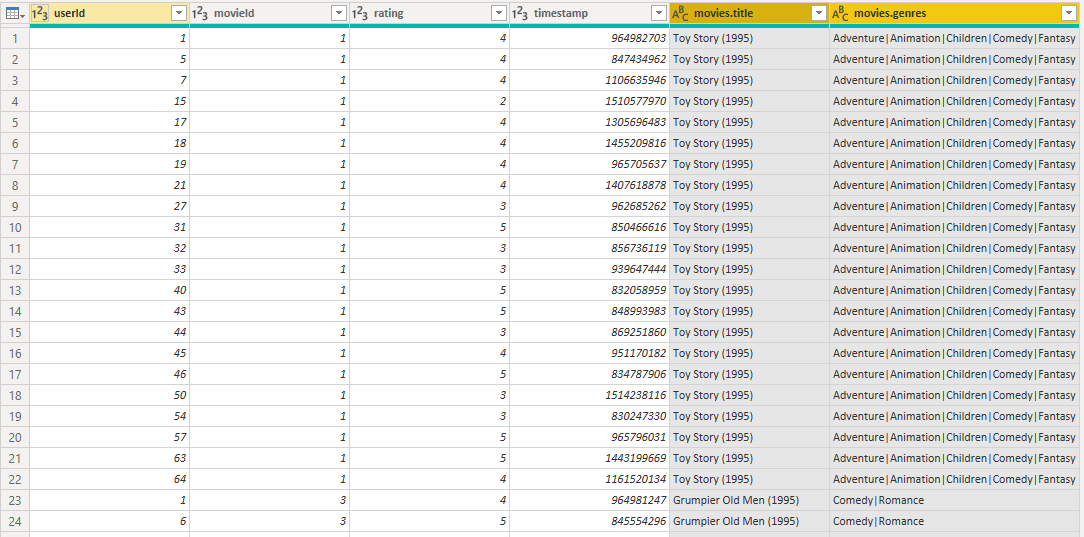Open the movies.title column filter dropdown
Image resolution: width=1084 pixels, height=537 pixels.
click(x=818, y=13)
